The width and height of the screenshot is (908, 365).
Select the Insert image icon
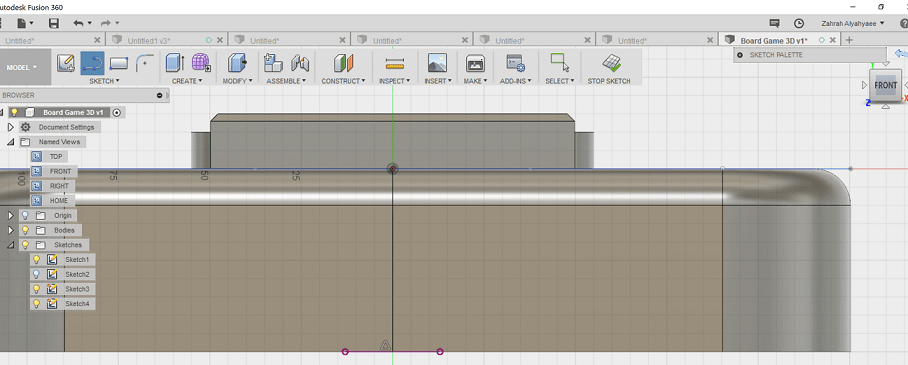437,63
